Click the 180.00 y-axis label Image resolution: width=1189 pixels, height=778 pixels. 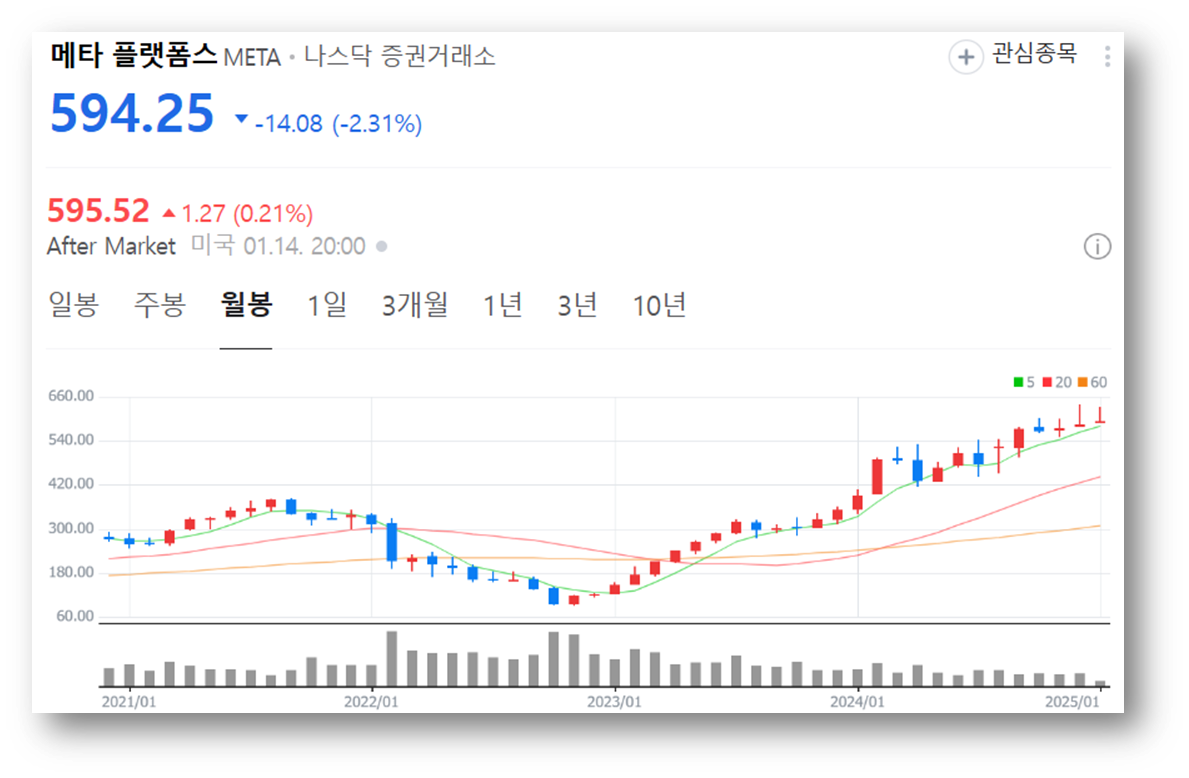click(x=71, y=573)
